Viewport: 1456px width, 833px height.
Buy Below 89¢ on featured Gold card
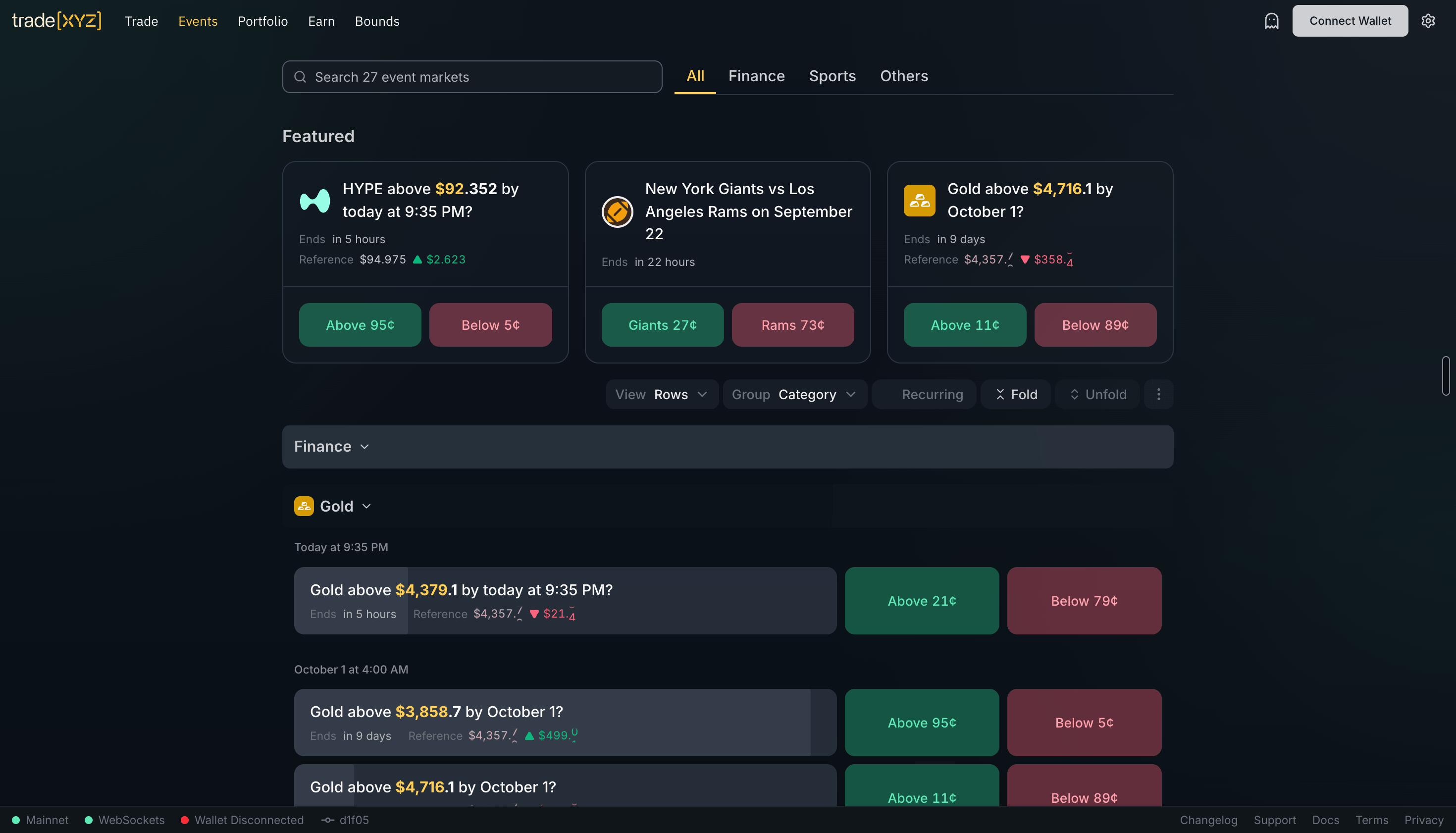pyautogui.click(x=1095, y=325)
